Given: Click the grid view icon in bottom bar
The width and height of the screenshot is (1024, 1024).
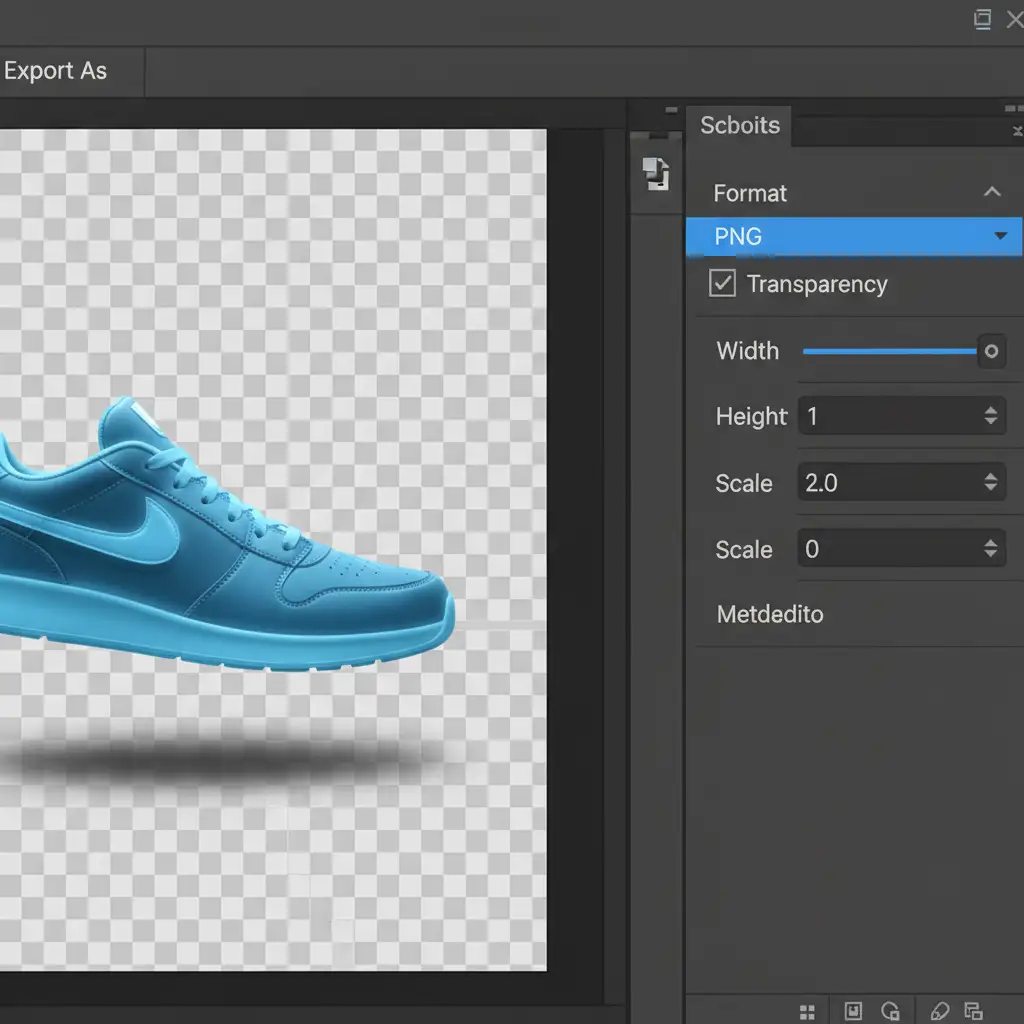Looking at the screenshot, I should (x=808, y=1011).
